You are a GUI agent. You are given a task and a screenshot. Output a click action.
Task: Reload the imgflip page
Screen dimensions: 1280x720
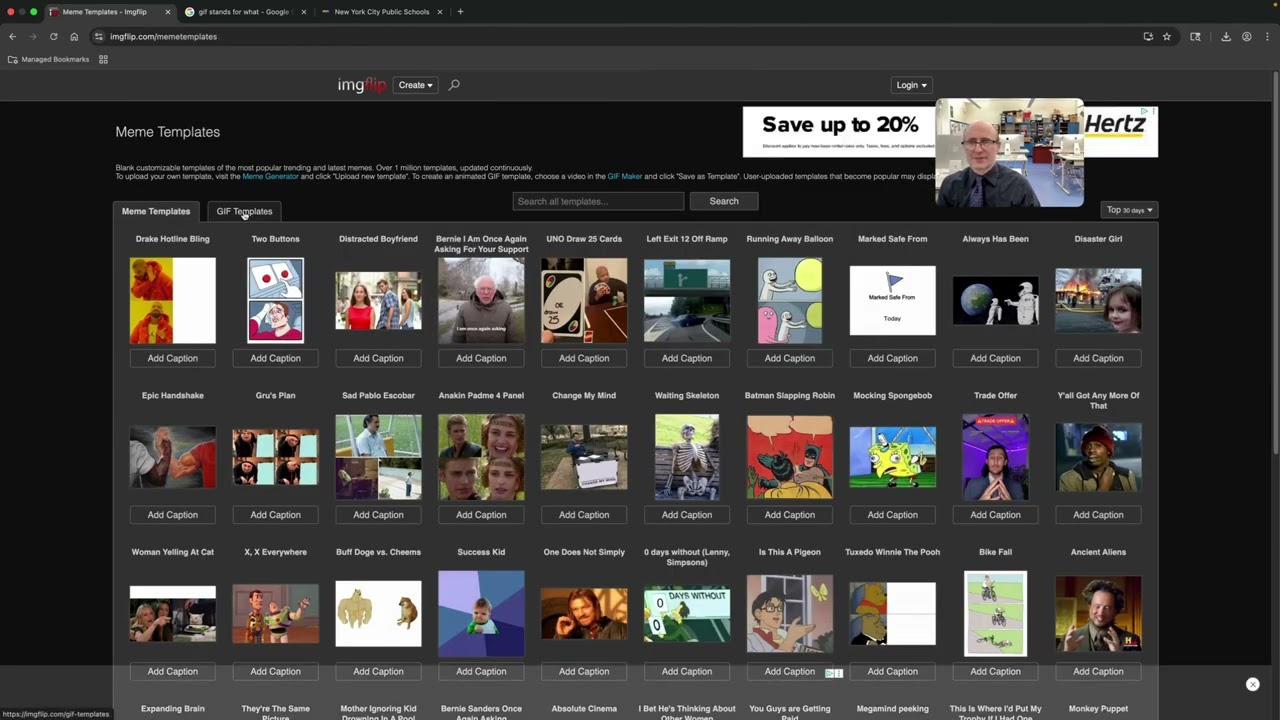pos(53,36)
